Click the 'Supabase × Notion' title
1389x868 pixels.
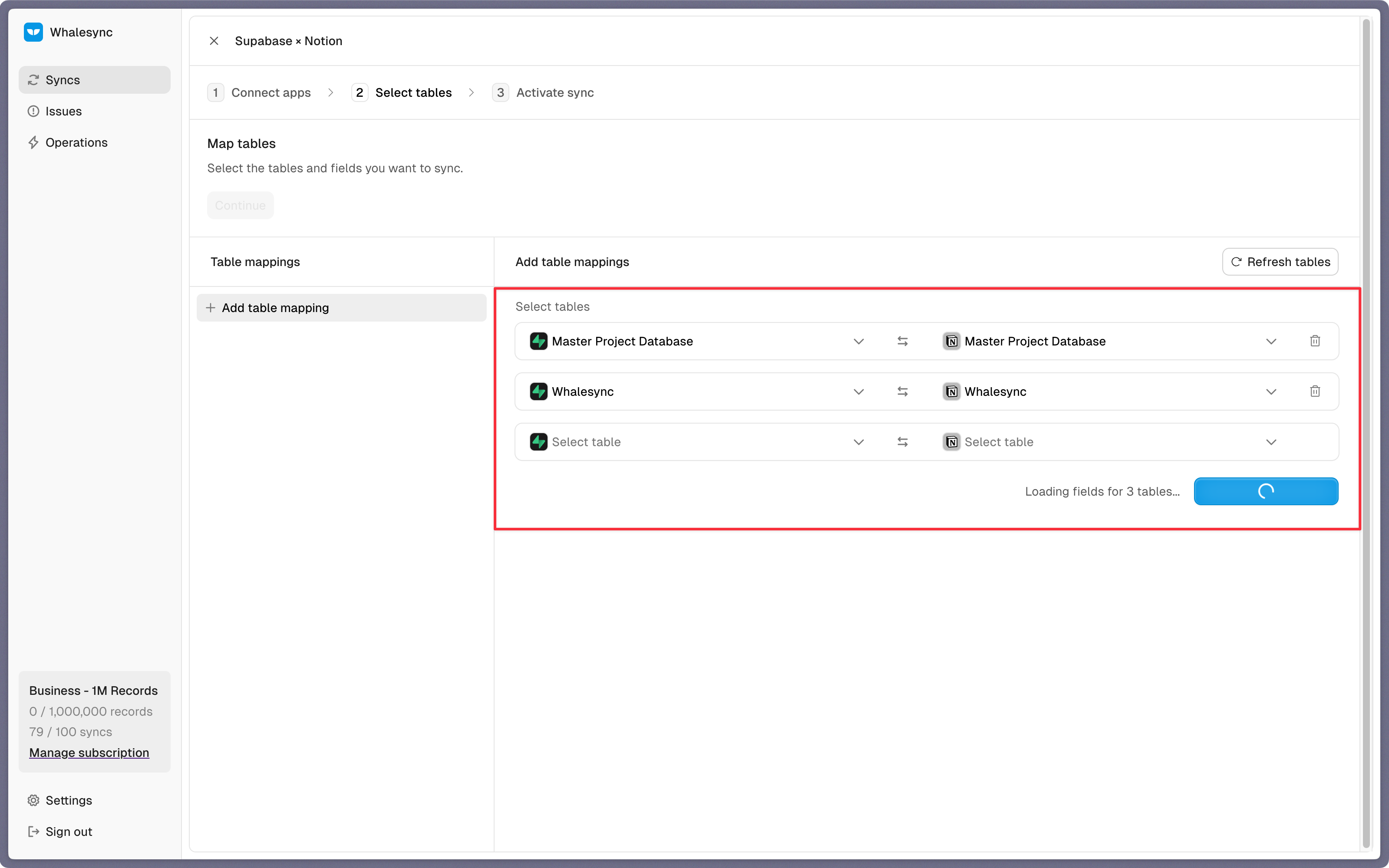288,41
